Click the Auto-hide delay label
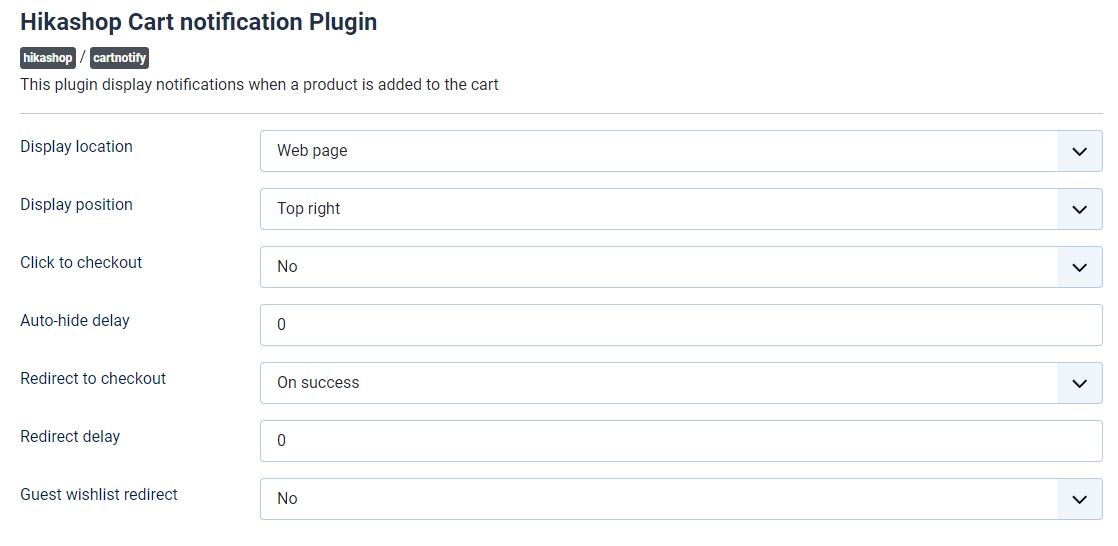Image resolution: width=1118 pixels, height=546 pixels. (75, 321)
